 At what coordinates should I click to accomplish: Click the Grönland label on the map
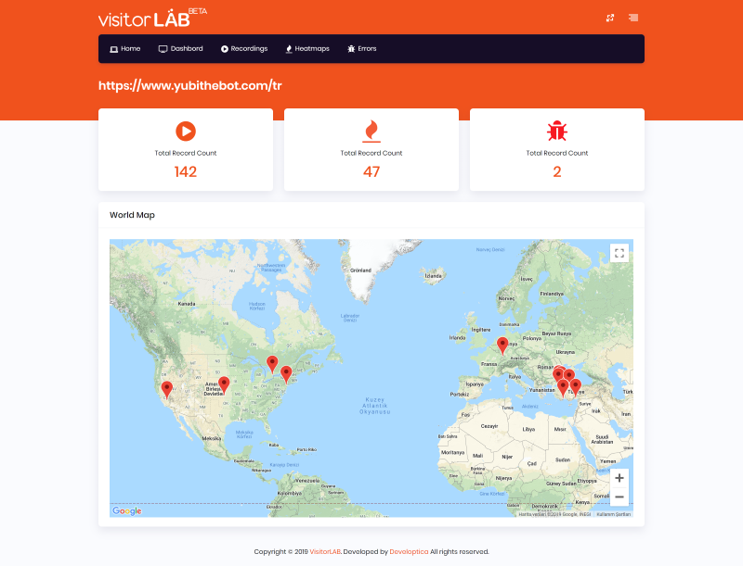pyautogui.click(x=361, y=270)
